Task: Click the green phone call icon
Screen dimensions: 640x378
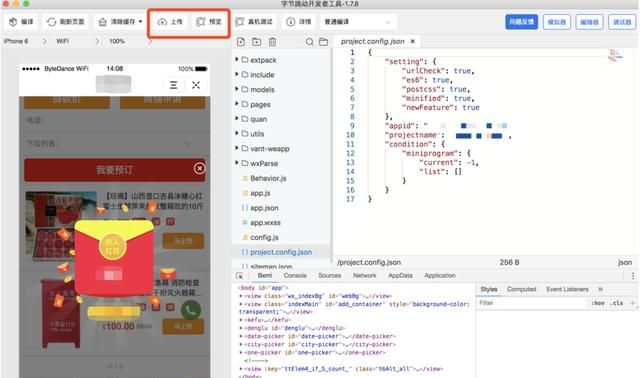Action: coord(191,310)
